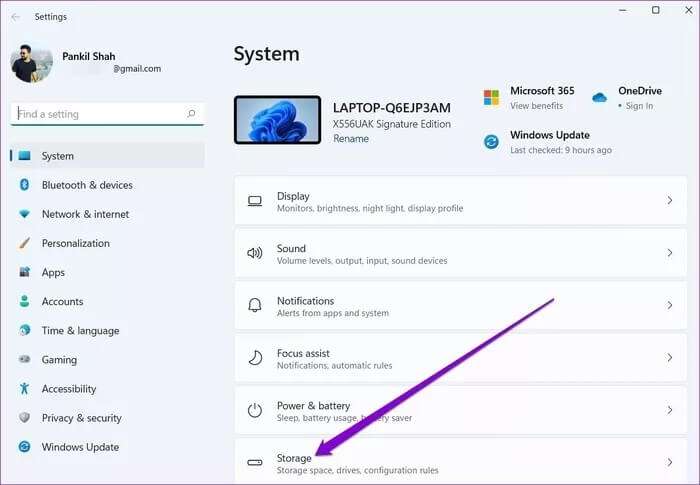Expand the Focus assist row chevron

pos(670,357)
